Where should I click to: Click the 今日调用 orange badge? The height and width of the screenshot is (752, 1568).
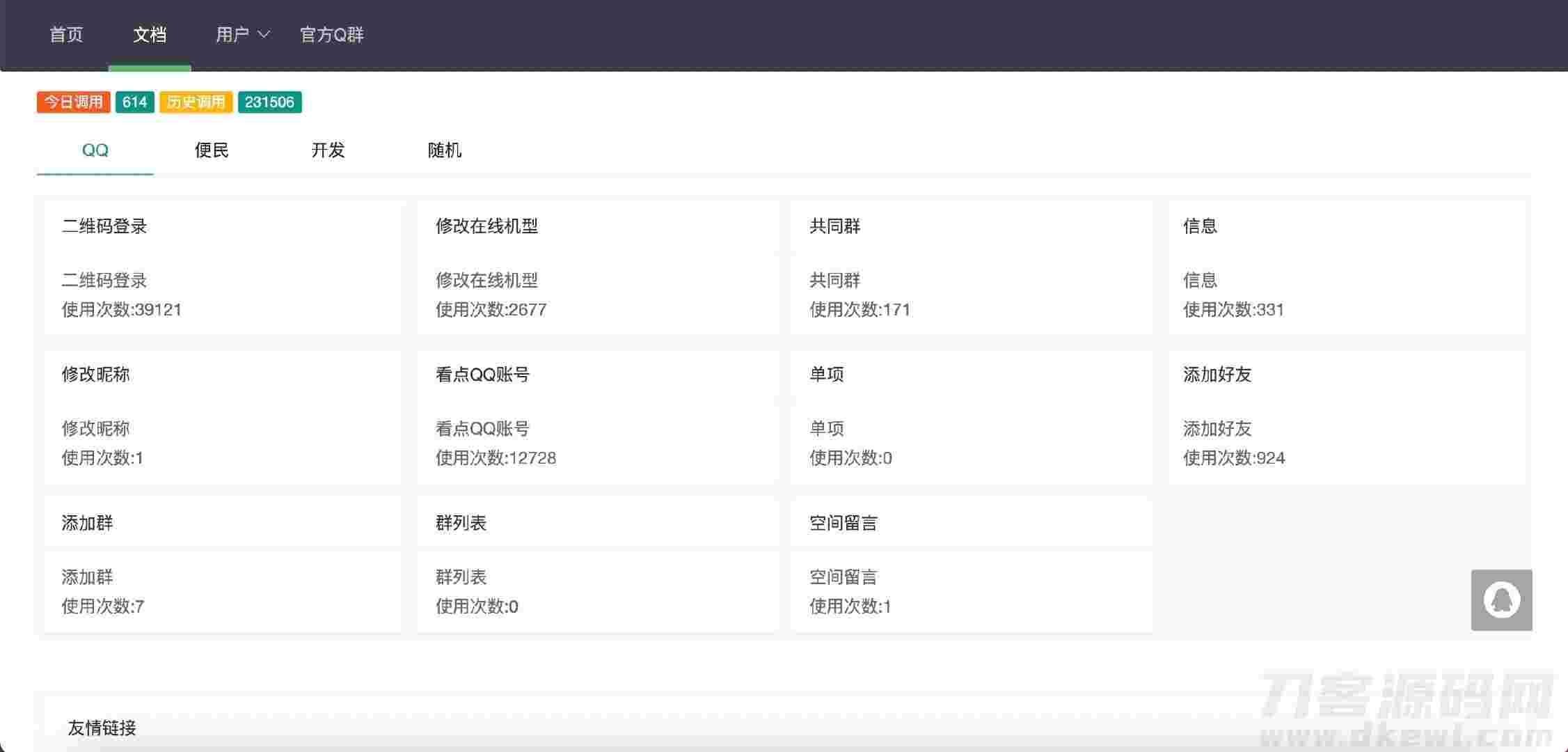point(74,102)
